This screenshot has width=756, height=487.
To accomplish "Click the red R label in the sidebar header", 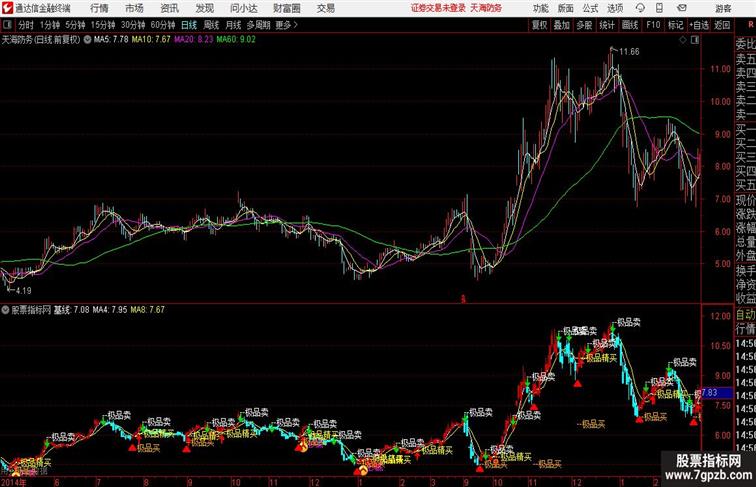I will coord(750,25).
